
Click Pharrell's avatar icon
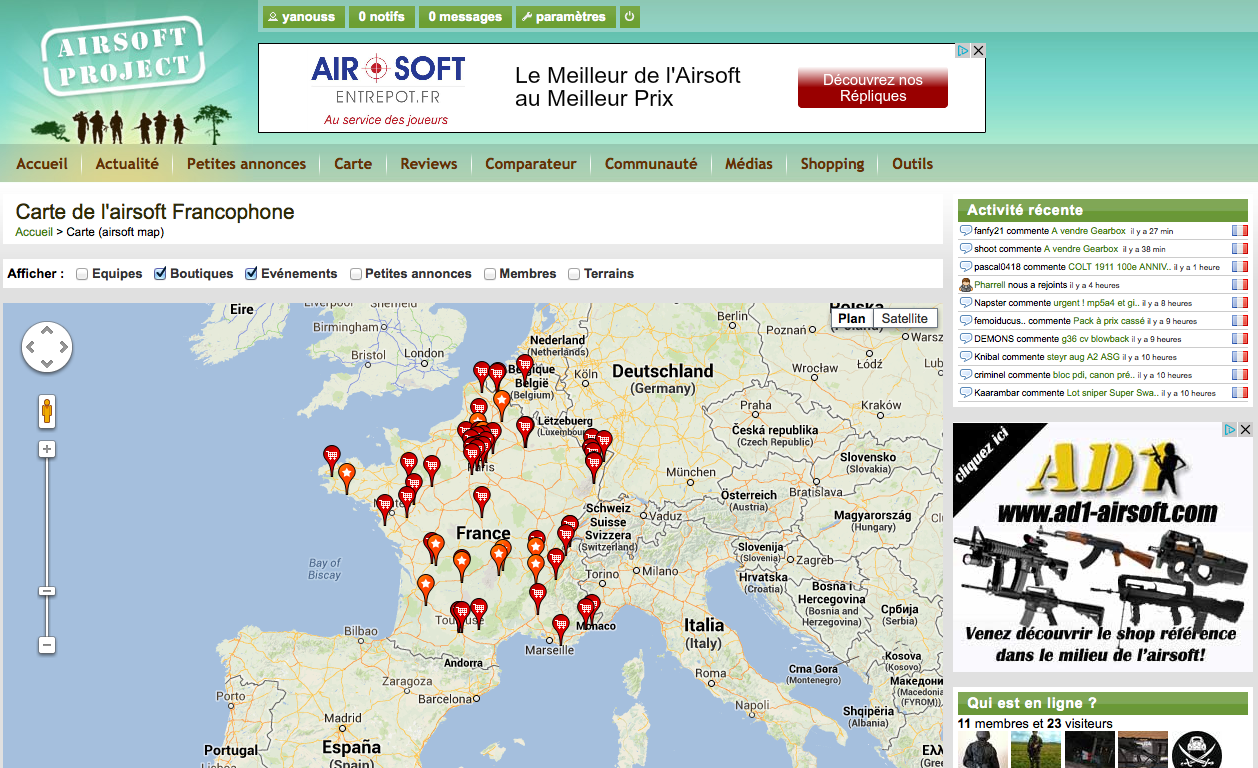tap(965, 285)
